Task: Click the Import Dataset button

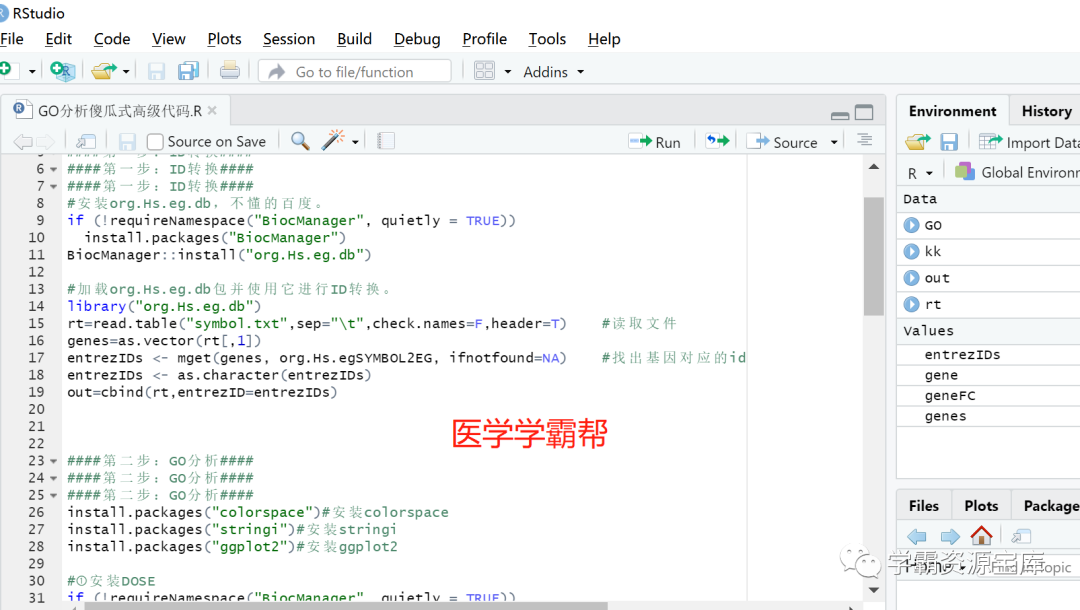Action: click(x=1029, y=142)
